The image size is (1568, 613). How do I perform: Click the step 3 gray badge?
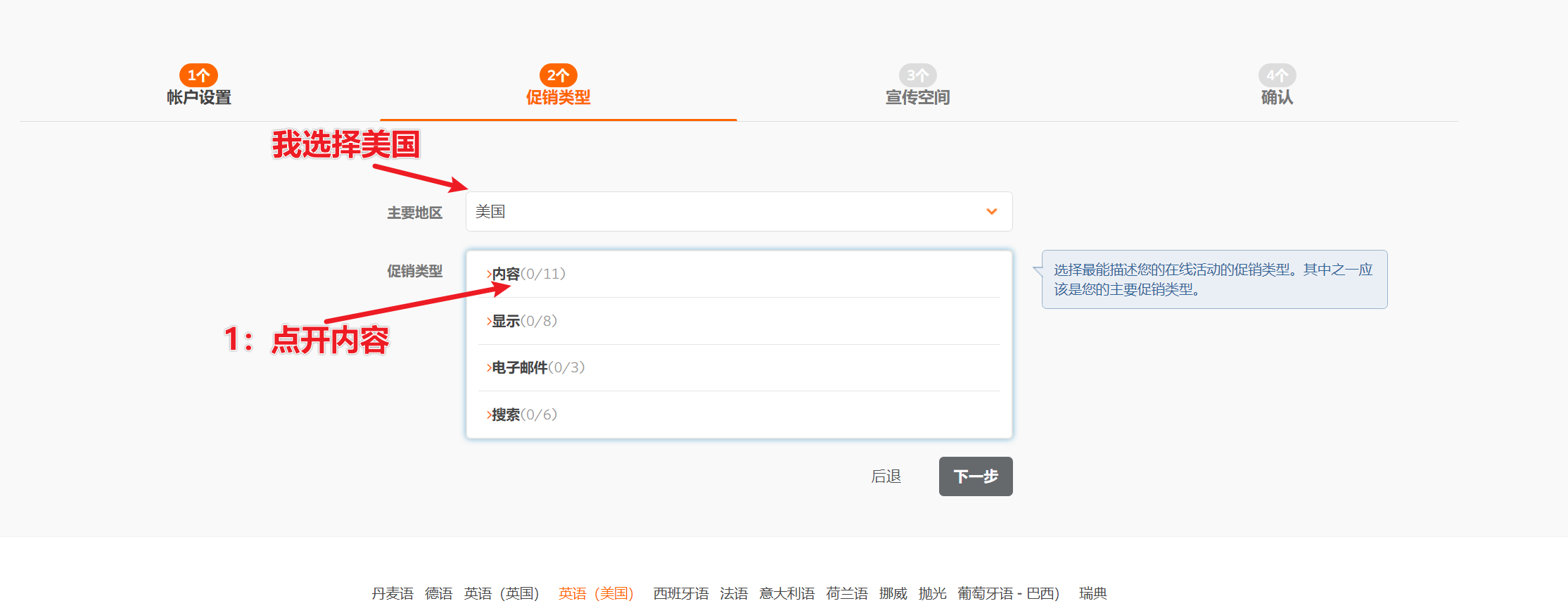(917, 75)
